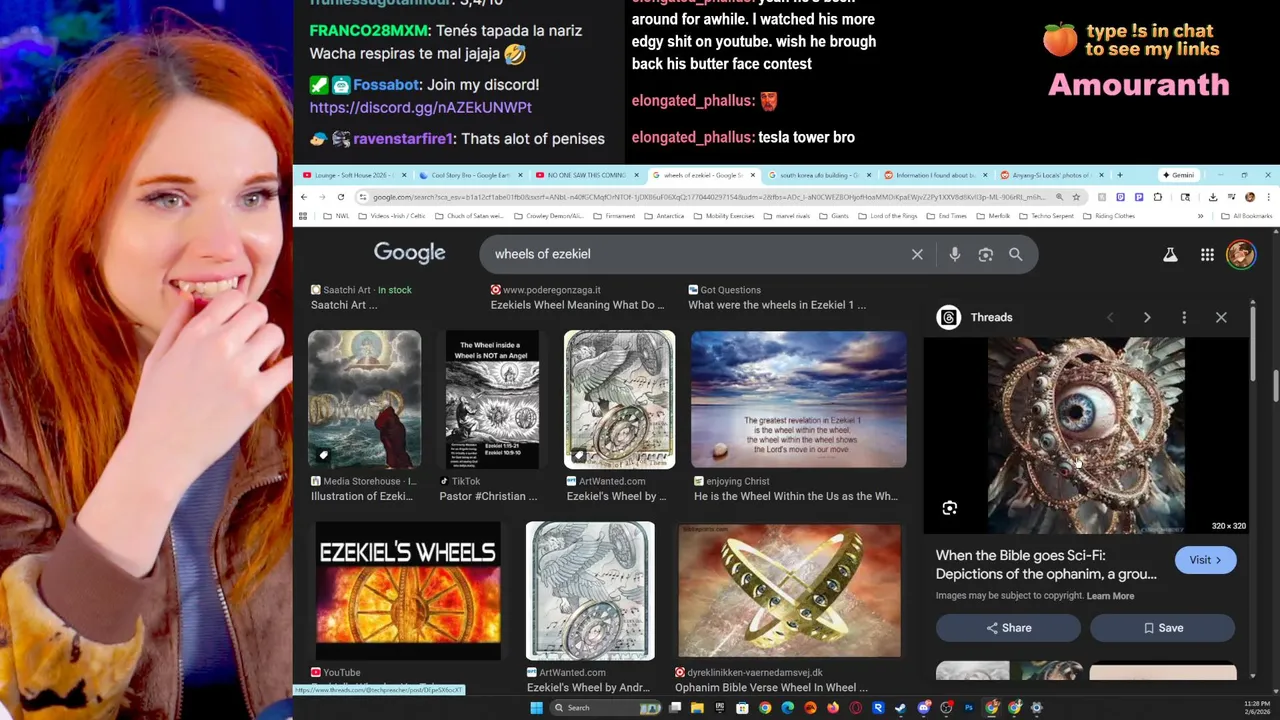Open the 'greatest revelation in Ezekiel 1' seascape thumbnail

tap(799, 399)
